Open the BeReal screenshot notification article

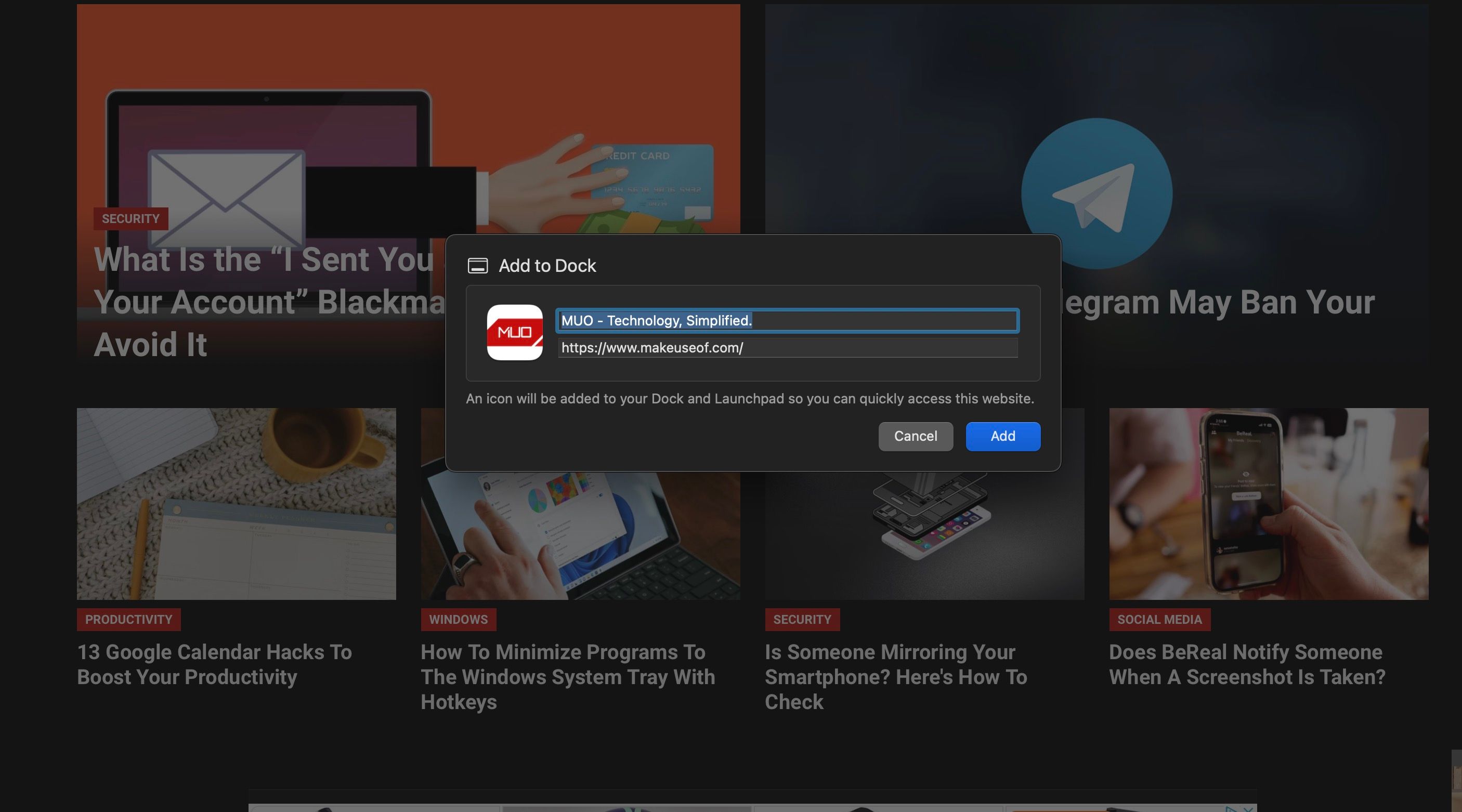coord(1246,664)
